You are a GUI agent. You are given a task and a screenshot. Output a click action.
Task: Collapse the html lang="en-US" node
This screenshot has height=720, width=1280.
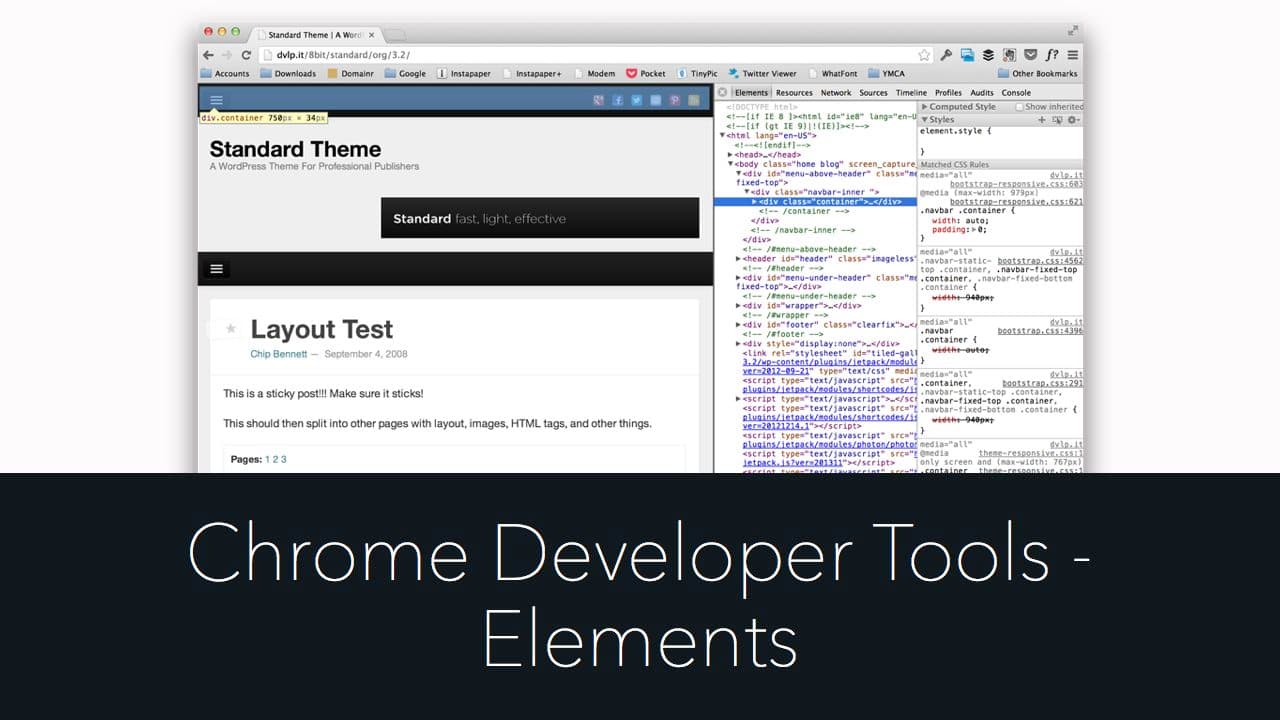(723, 134)
